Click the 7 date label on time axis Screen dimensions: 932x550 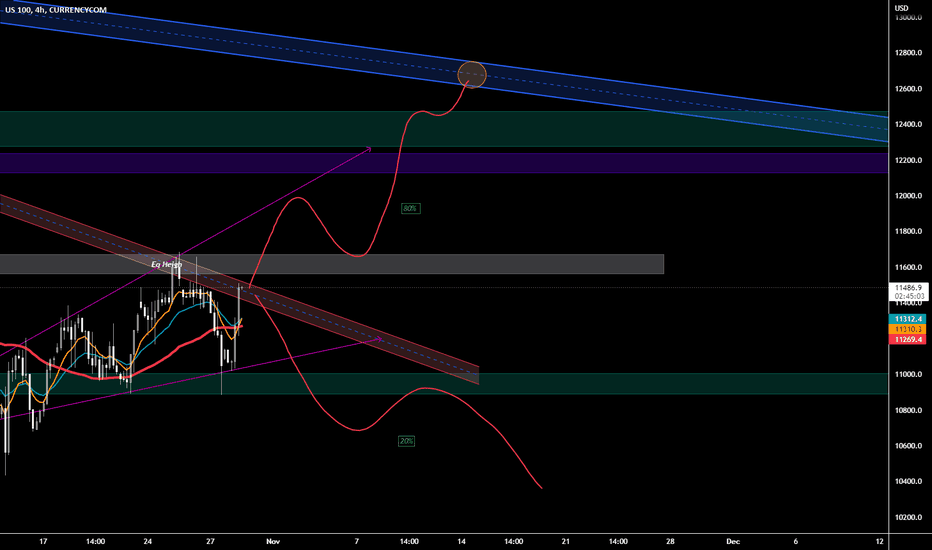coord(357,541)
